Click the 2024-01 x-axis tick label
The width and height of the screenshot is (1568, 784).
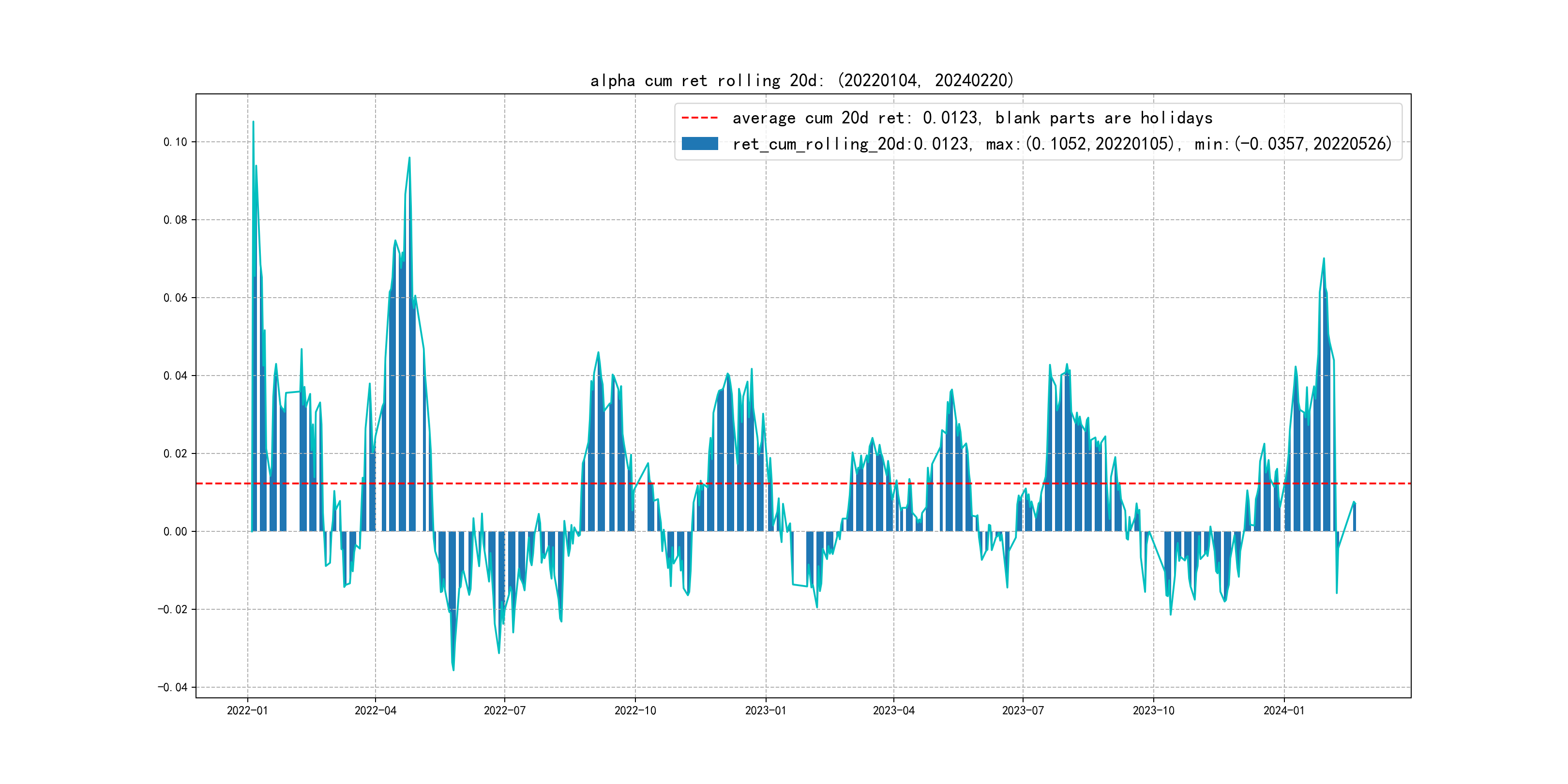pyautogui.click(x=1284, y=710)
